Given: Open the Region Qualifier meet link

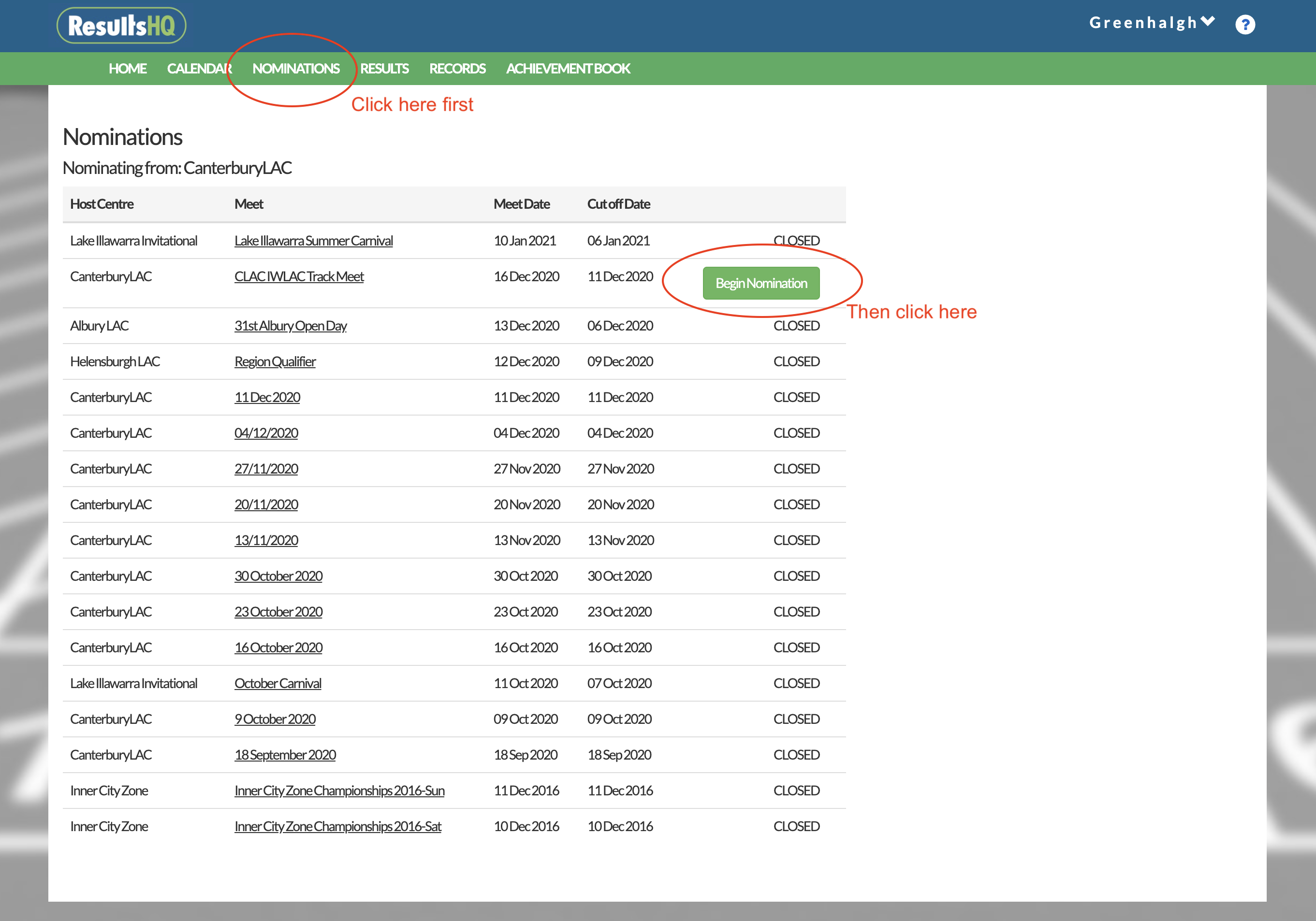Looking at the screenshot, I should 275,361.
